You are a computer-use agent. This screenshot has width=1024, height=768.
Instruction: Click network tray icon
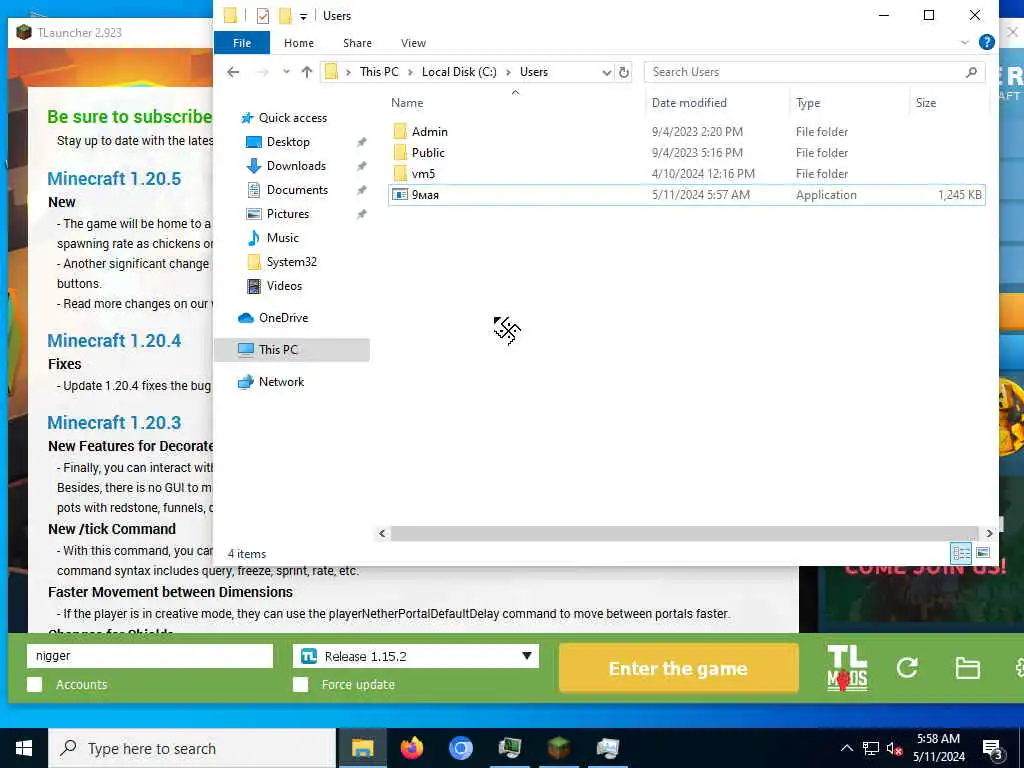(x=871, y=749)
